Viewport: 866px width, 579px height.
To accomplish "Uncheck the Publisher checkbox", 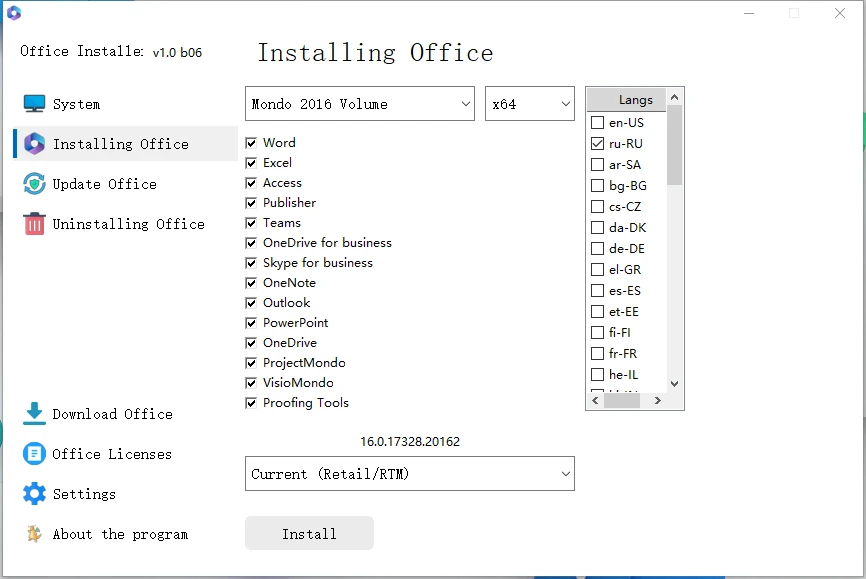I will click(x=251, y=203).
